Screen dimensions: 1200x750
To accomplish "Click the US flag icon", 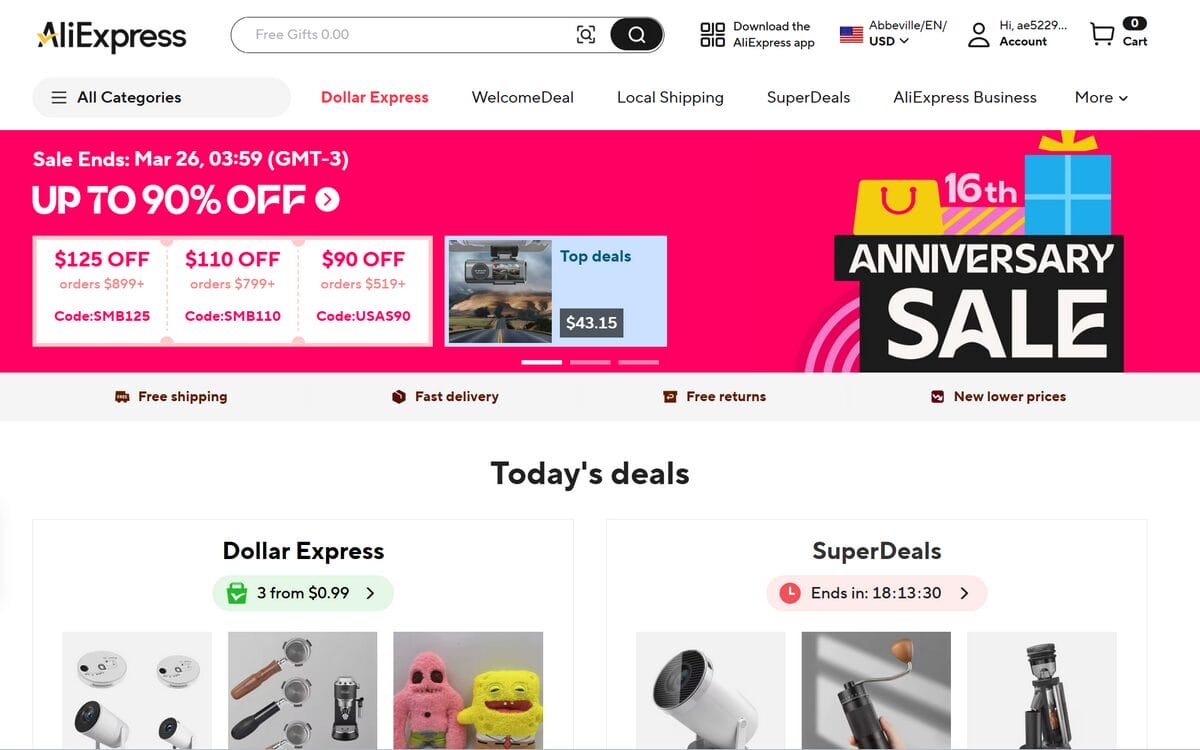I will coord(850,32).
